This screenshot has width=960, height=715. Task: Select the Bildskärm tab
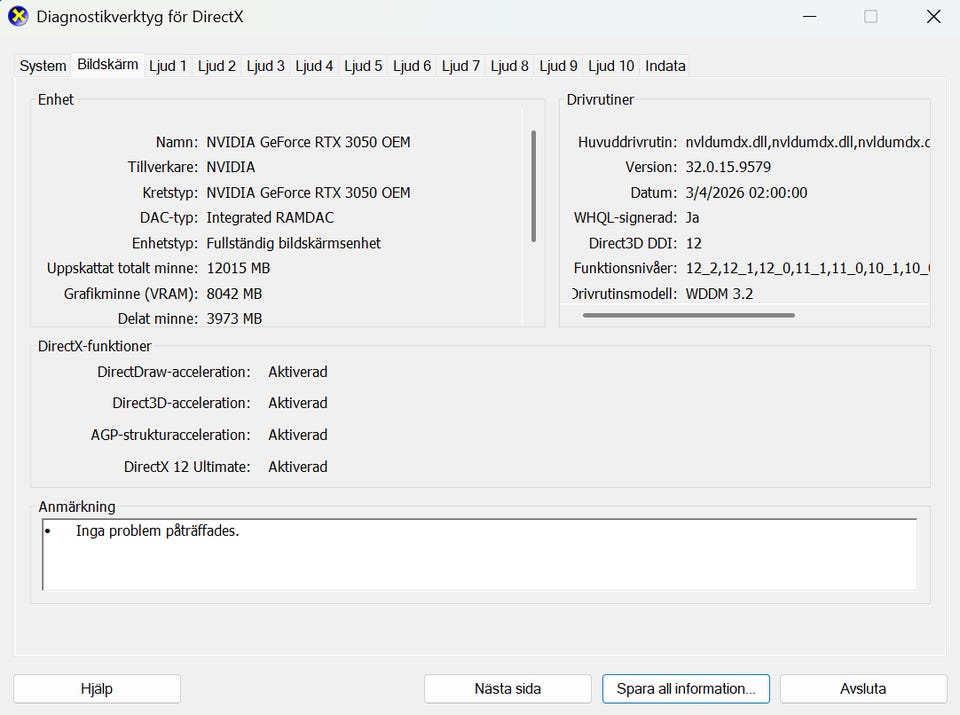coord(108,65)
